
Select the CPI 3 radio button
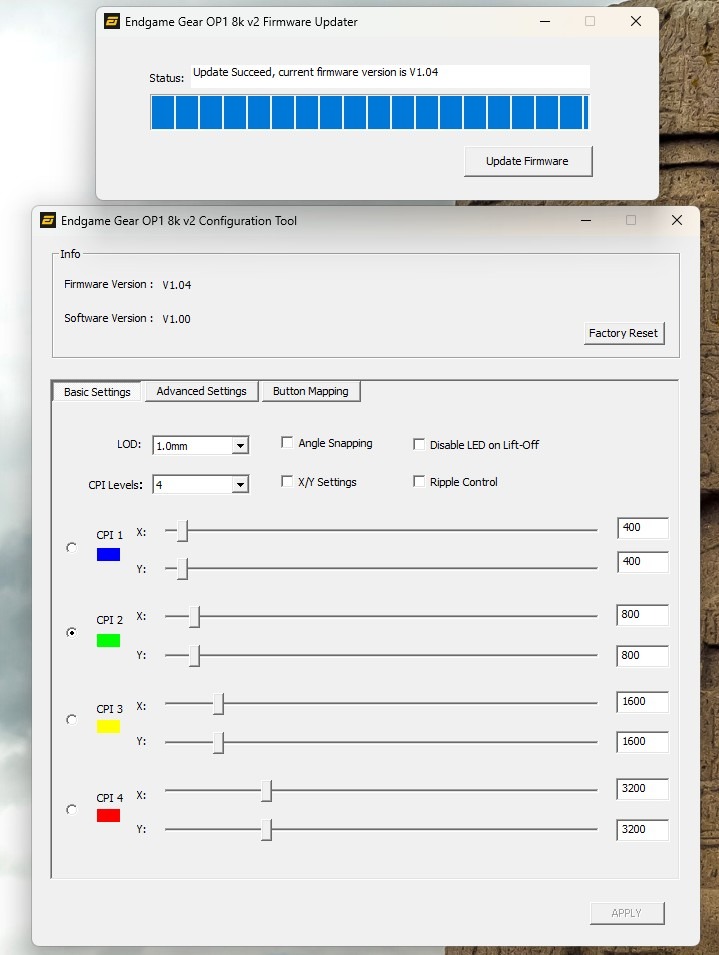click(x=71, y=720)
